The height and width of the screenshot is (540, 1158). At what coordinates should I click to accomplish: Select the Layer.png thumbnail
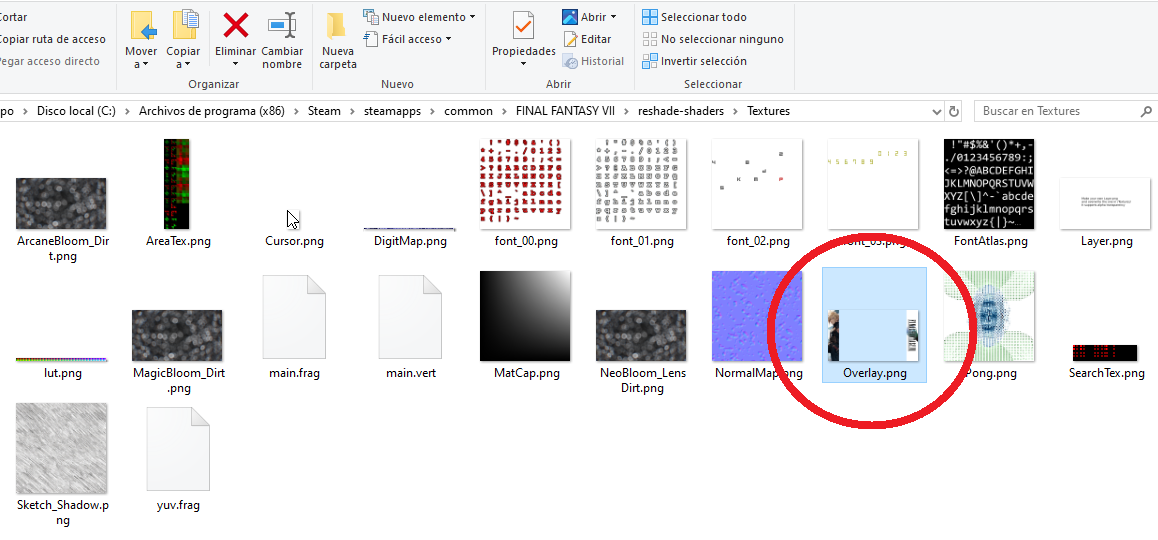click(1105, 203)
